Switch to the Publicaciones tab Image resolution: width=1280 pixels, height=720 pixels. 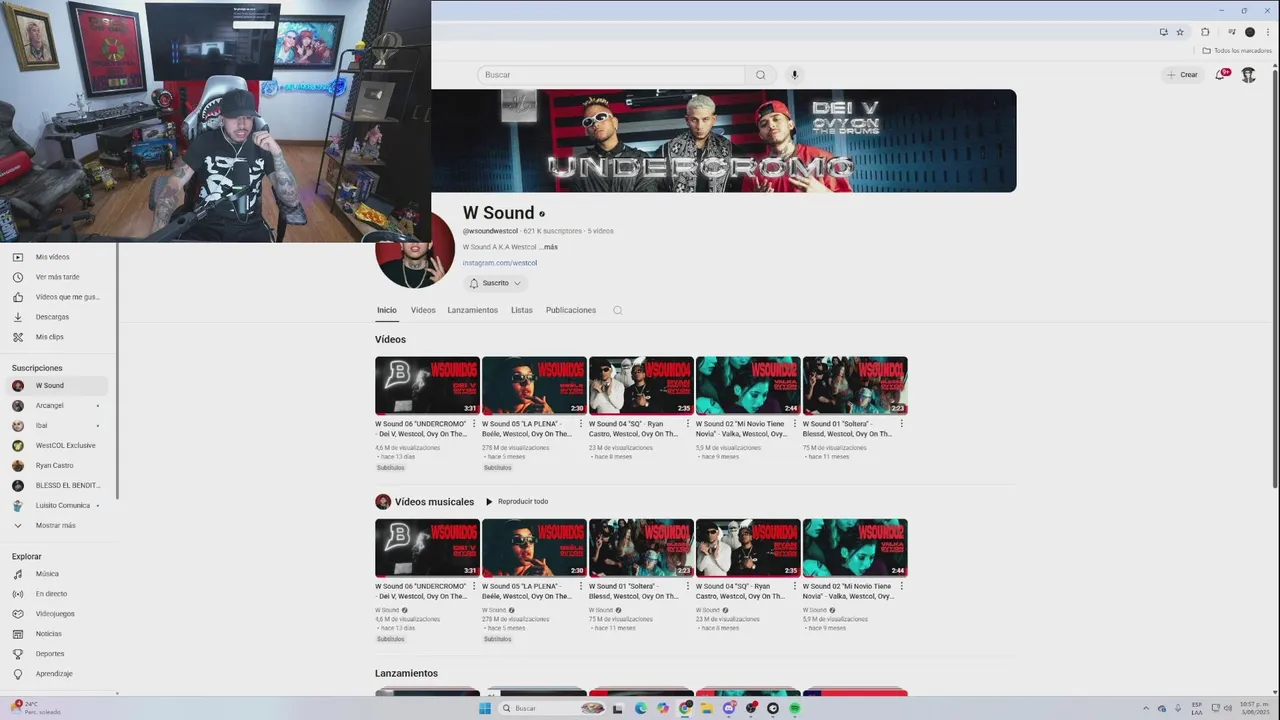pyautogui.click(x=571, y=310)
